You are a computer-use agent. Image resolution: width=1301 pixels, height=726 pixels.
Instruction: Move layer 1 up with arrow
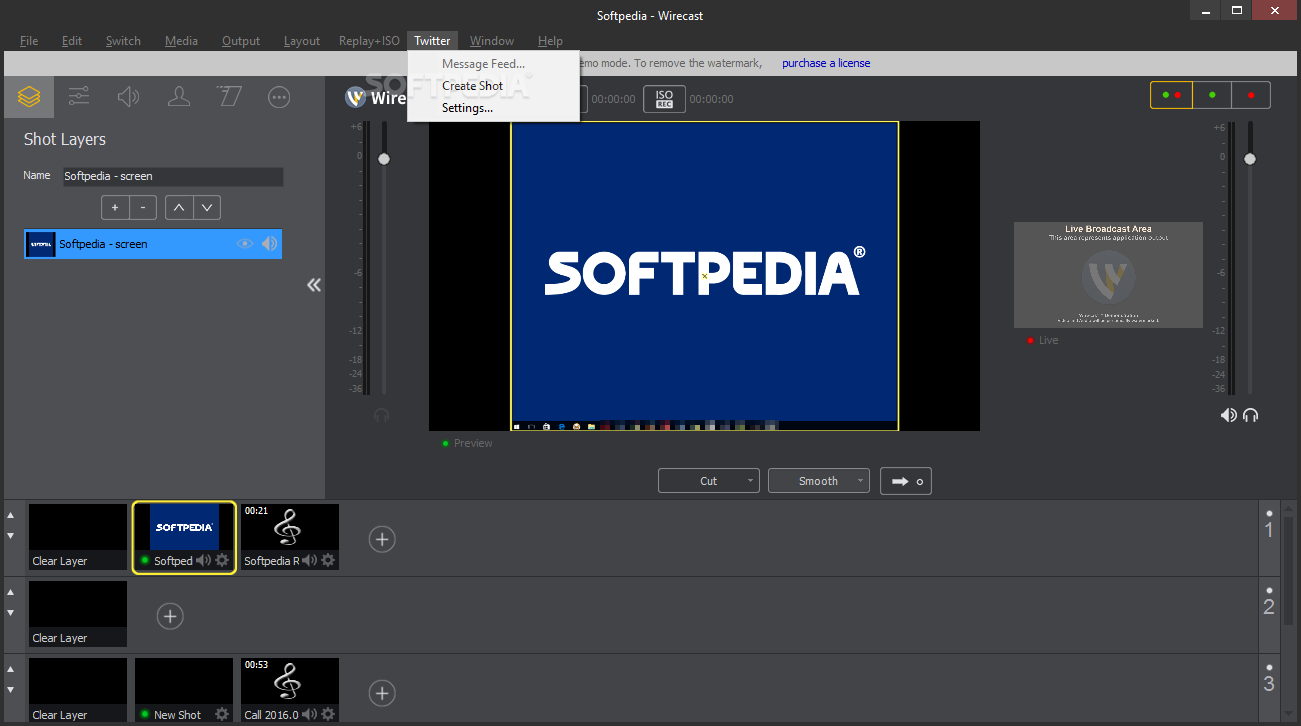click(11, 515)
